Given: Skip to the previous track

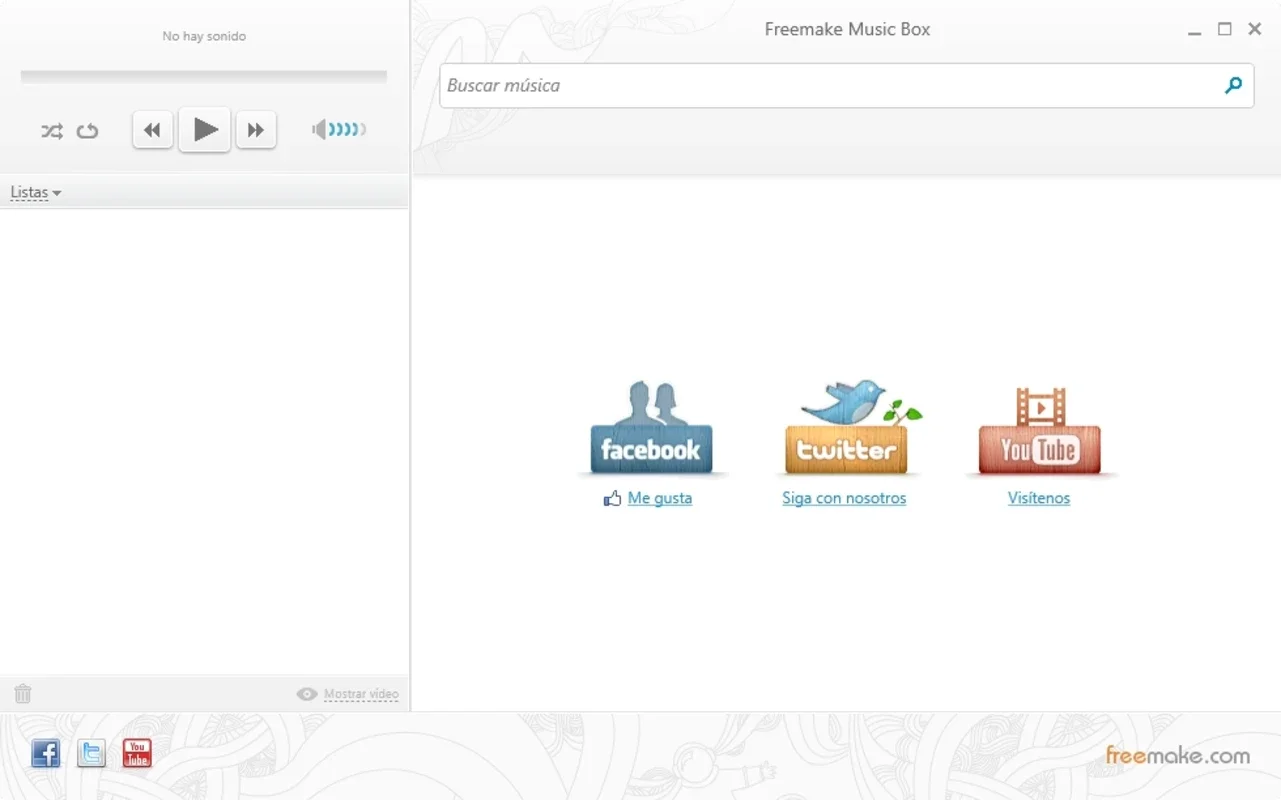Looking at the screenshot, I should (153, 130).
